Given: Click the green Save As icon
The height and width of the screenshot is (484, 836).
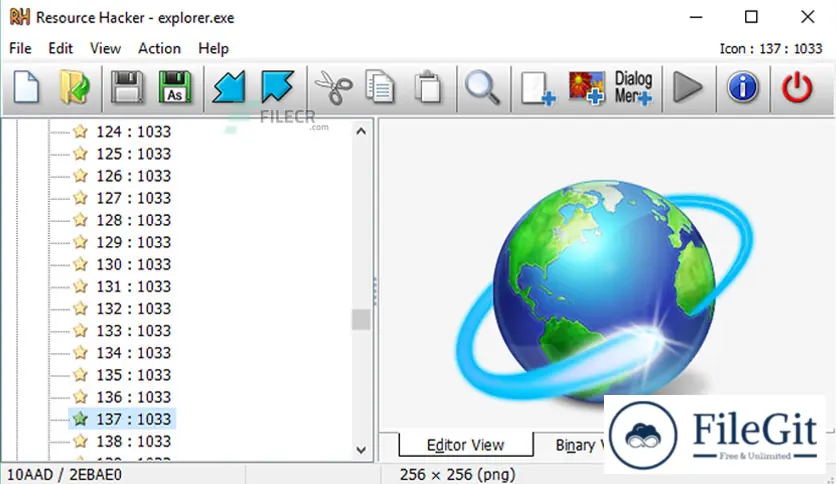Looking at the screenshot, I should tap(175, 87).
